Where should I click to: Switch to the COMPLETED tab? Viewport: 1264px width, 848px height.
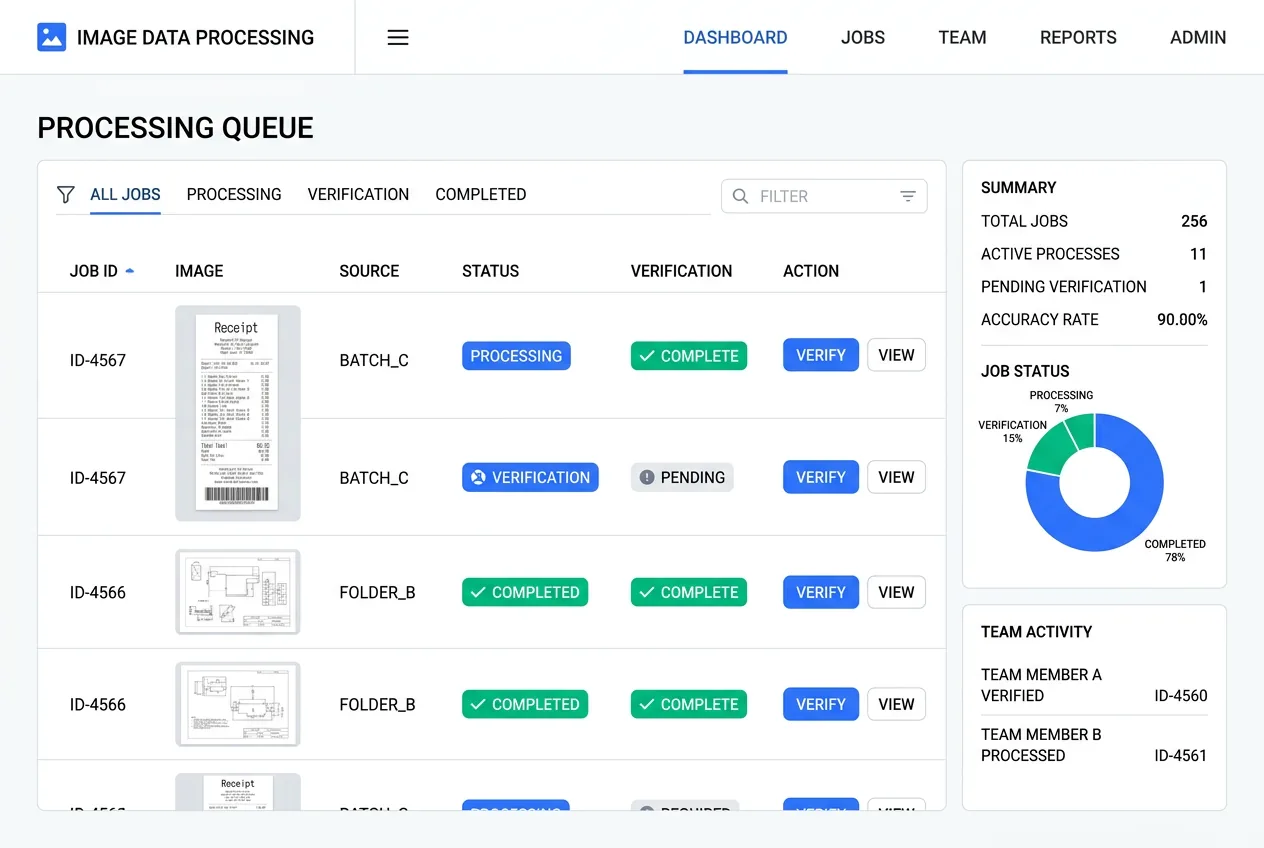click(480, 194)
